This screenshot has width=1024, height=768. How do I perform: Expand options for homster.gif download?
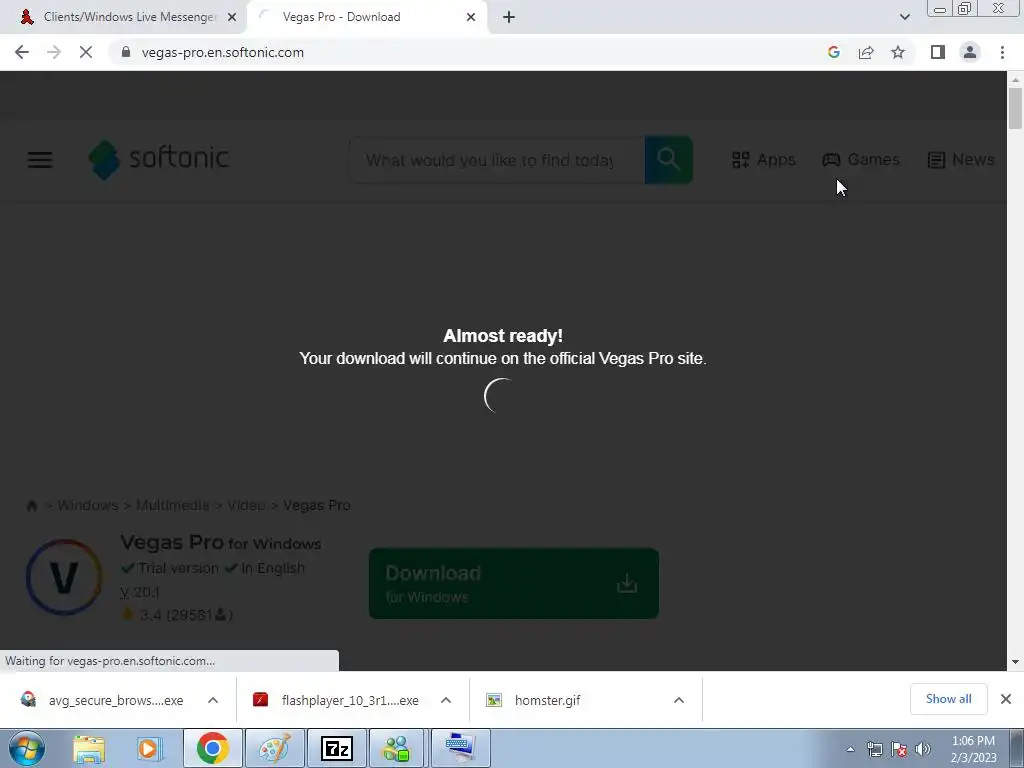click(x=679, y=700)
